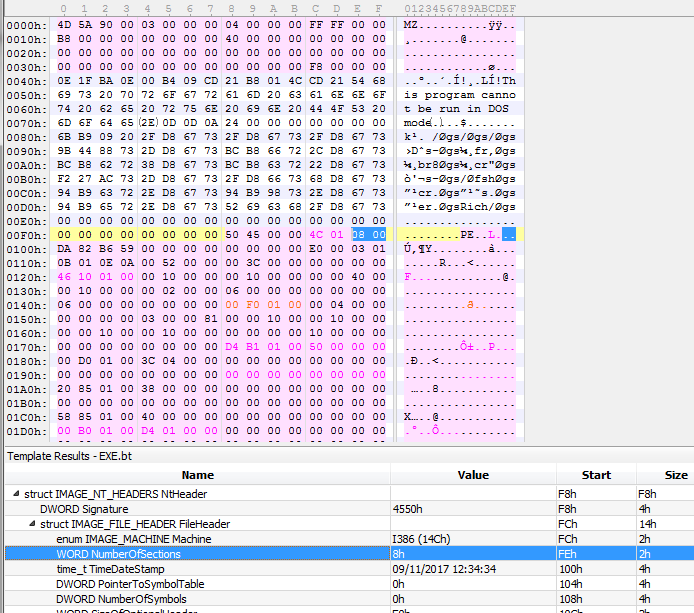Screen dimensions: 694x613
Task: Select the DWORD NumberOfSymbols row
Action: [120, 599]
